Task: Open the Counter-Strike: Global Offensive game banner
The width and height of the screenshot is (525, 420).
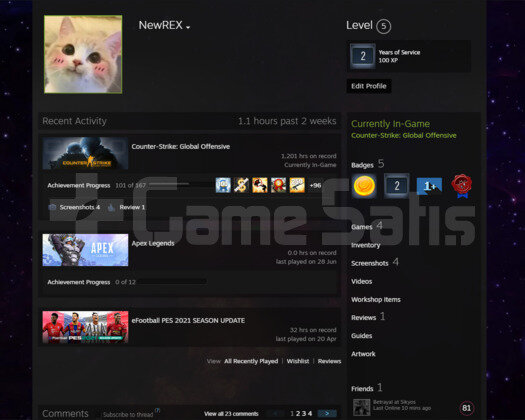Action: click(85, 153)
